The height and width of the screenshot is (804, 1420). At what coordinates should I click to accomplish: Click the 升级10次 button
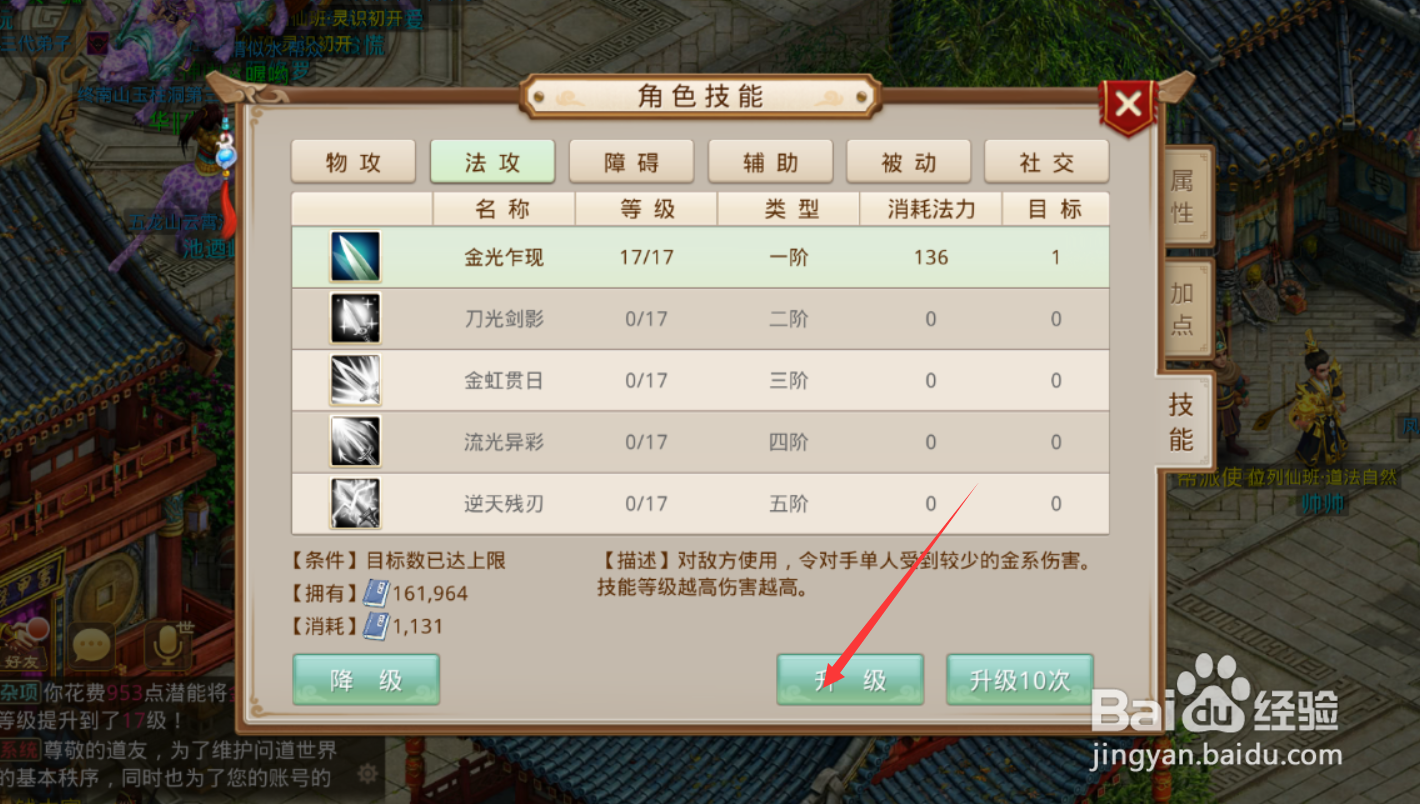tap(1020, 680)
